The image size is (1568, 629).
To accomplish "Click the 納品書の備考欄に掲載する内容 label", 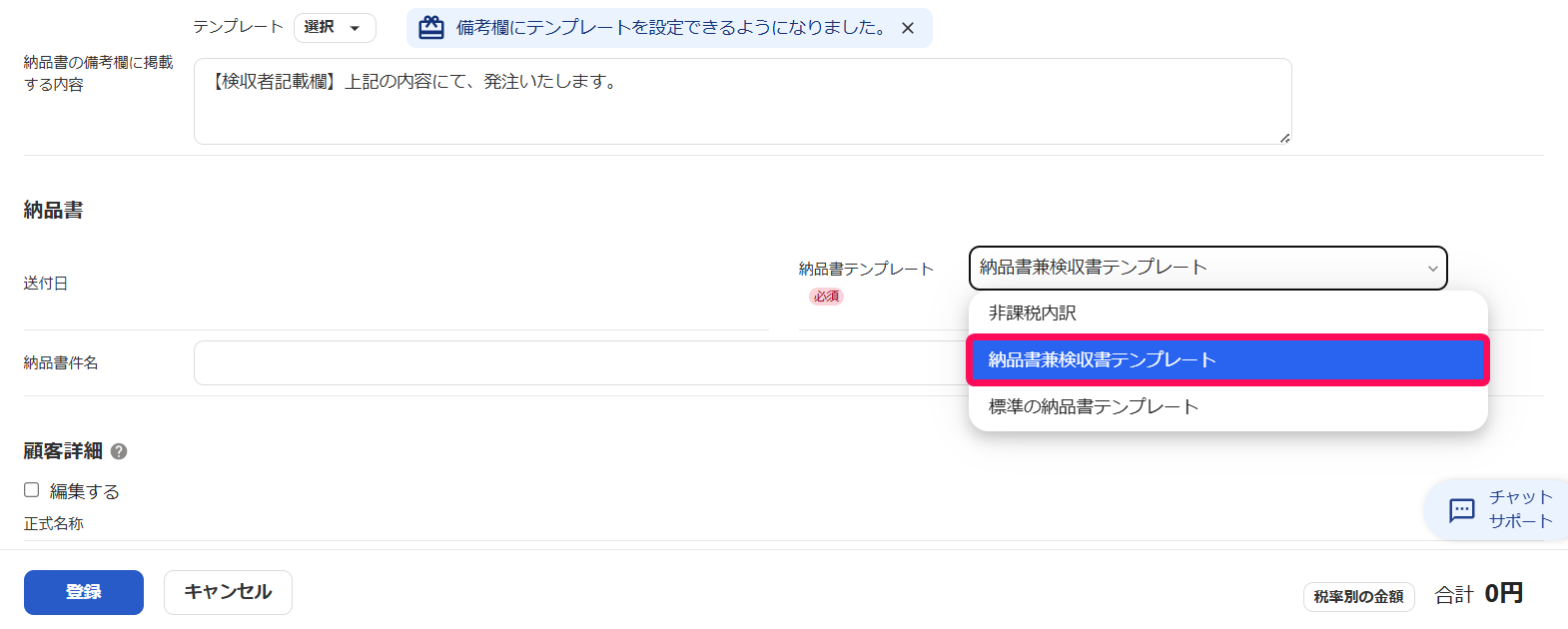I will pos(98,73).
